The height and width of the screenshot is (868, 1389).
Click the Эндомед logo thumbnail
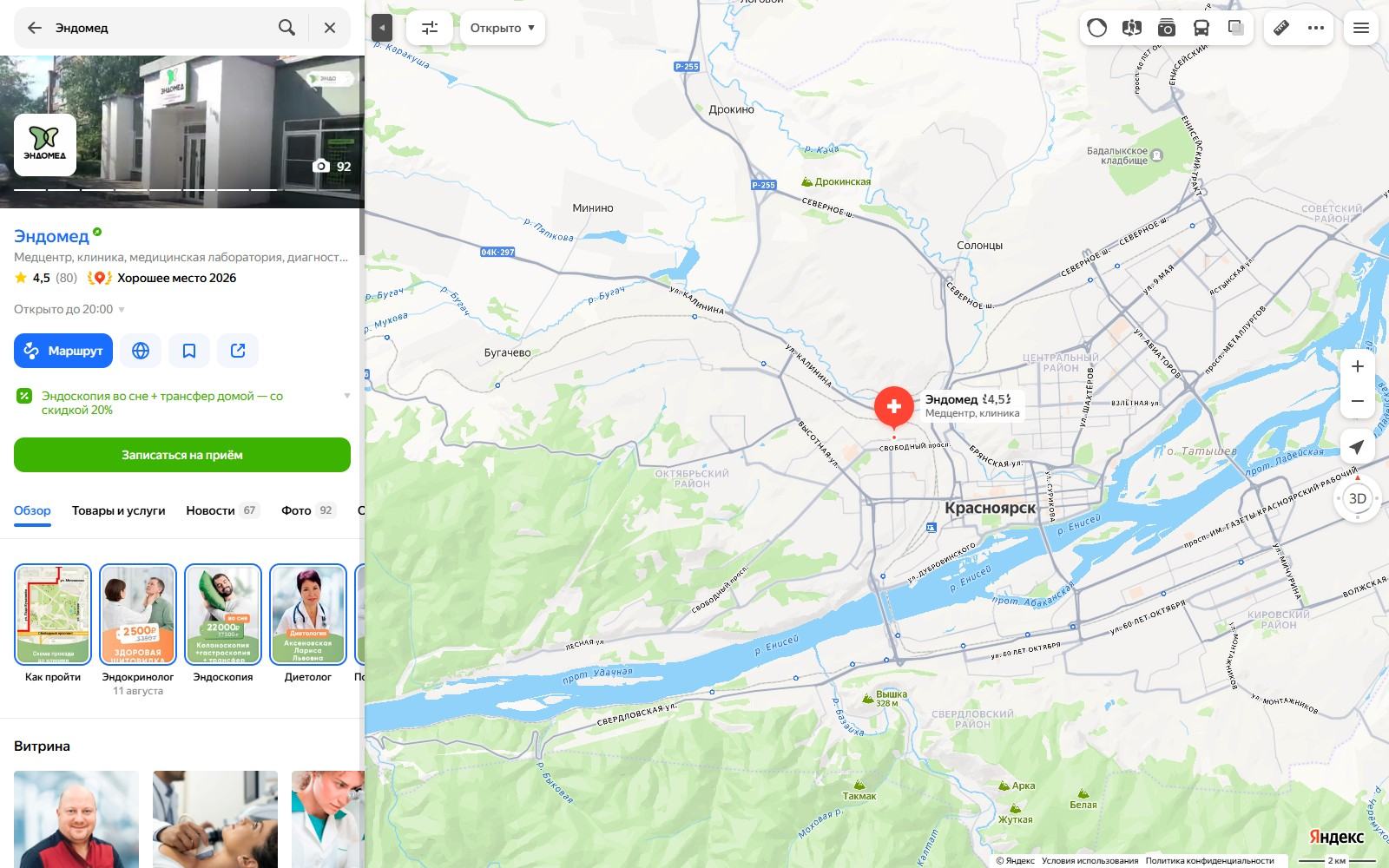pyautogui.click(x=45, y=145)
